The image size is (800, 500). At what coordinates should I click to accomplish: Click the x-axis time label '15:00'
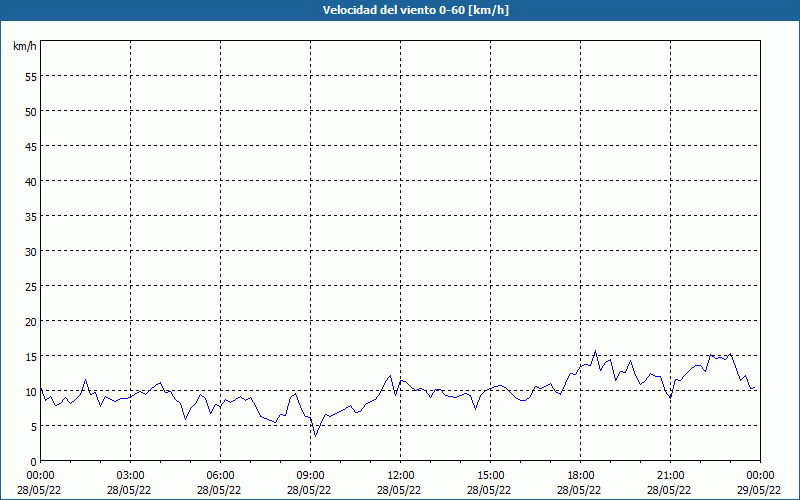(490, 476)
